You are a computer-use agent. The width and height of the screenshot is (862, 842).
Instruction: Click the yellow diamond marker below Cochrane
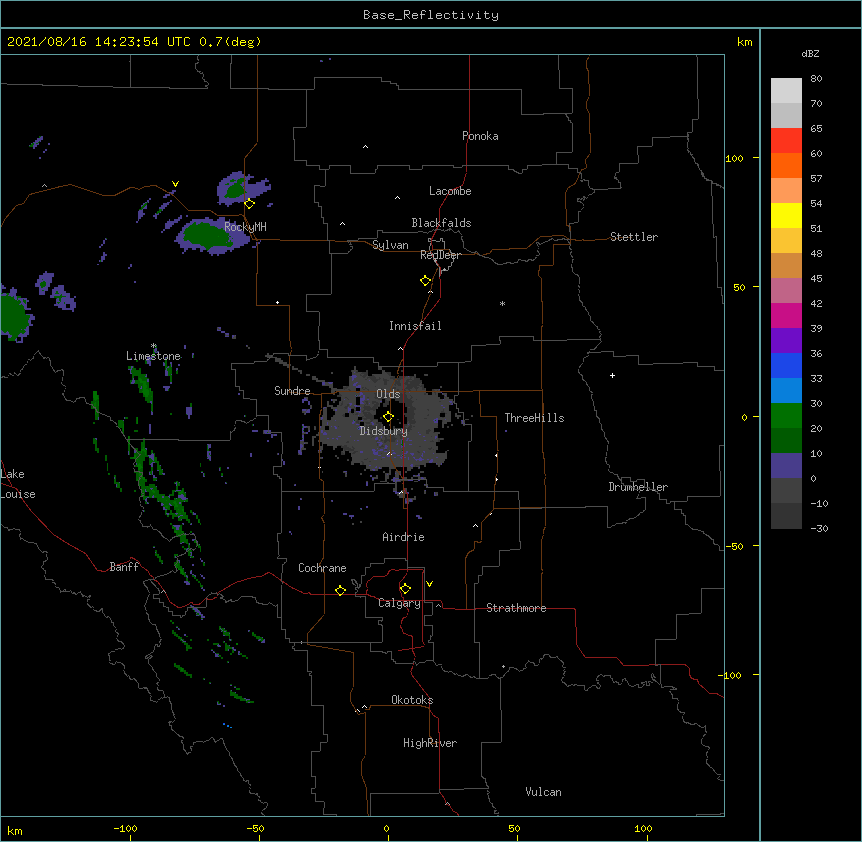(x=340, y=590)
